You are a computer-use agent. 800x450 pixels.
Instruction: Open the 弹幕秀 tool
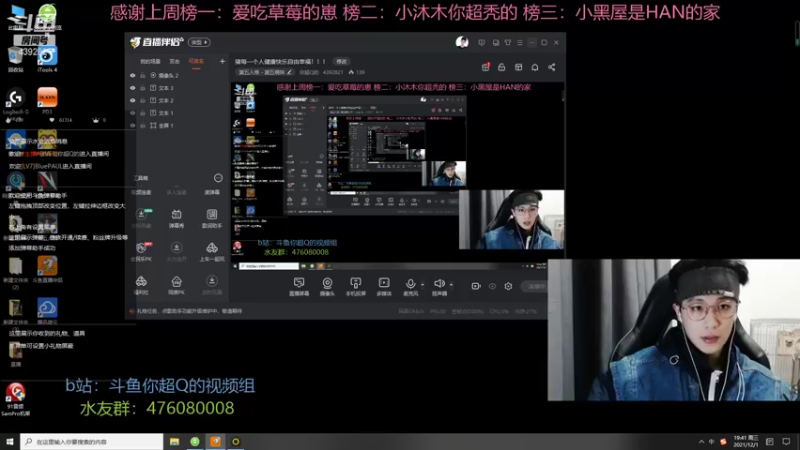point(177,218)
